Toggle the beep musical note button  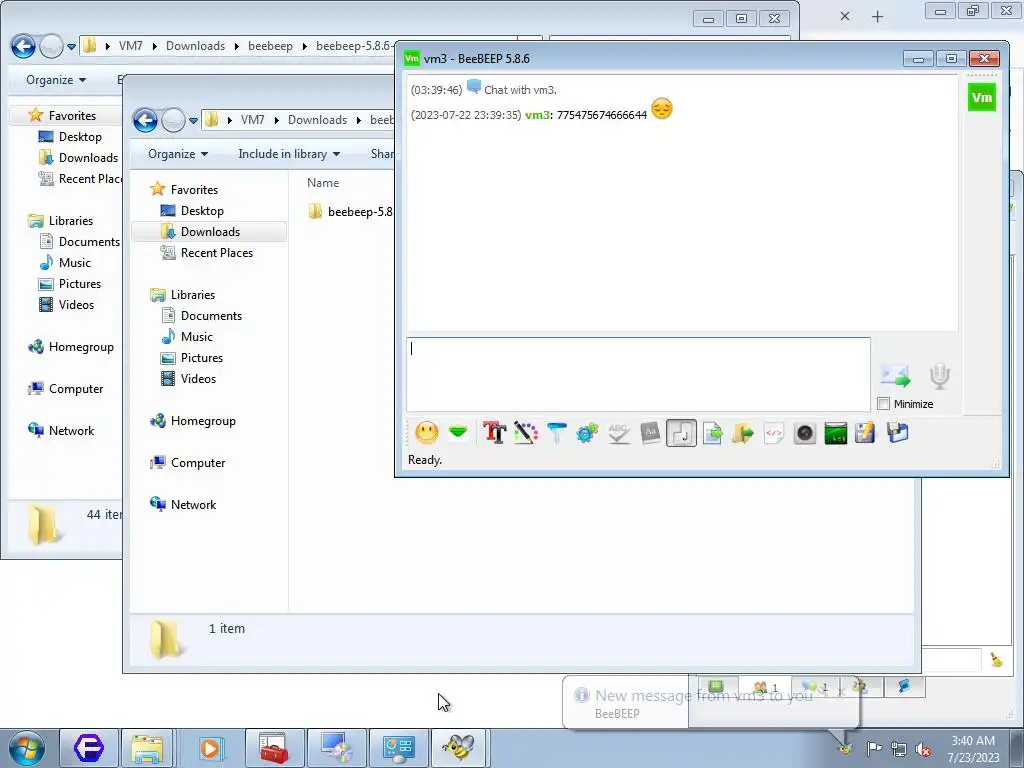coord(681,433)
